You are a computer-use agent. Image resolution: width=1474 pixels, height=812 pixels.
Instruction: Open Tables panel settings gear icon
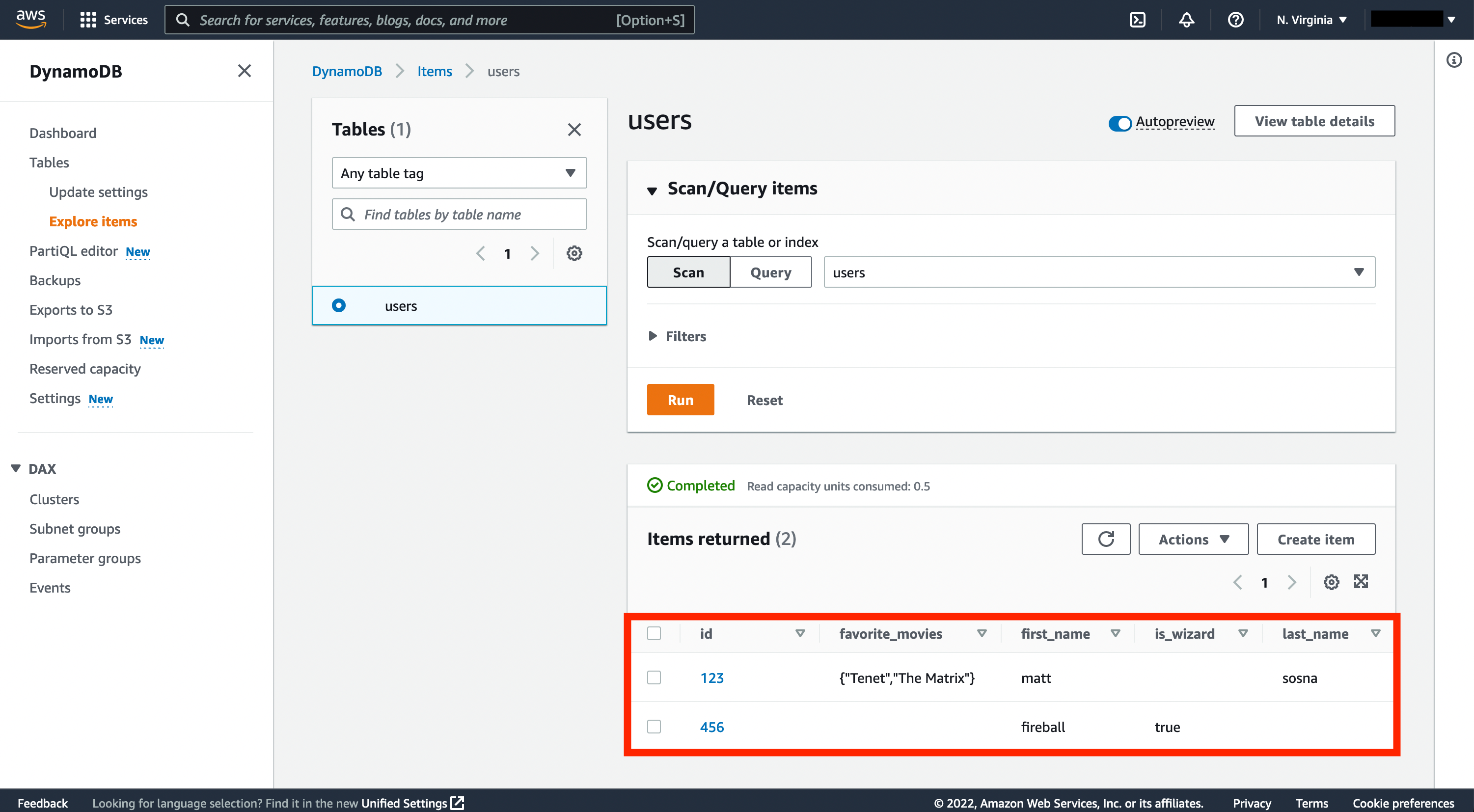(x=574, y=253)
